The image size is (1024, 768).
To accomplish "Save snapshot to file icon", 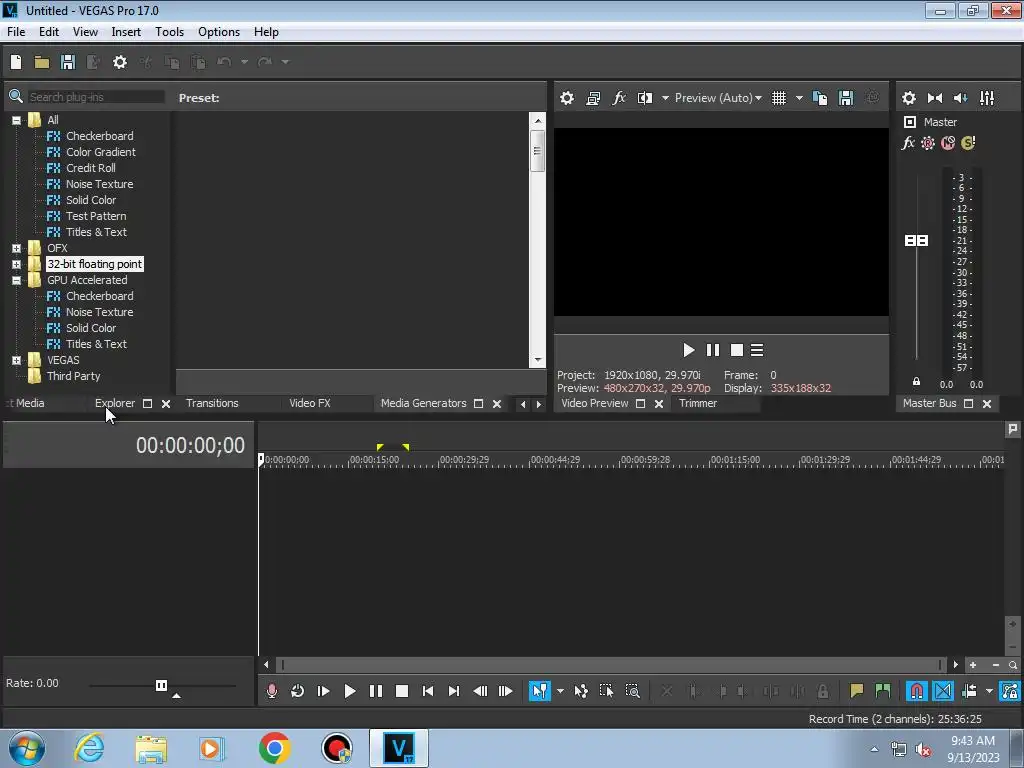I will [x=846, y=98].
